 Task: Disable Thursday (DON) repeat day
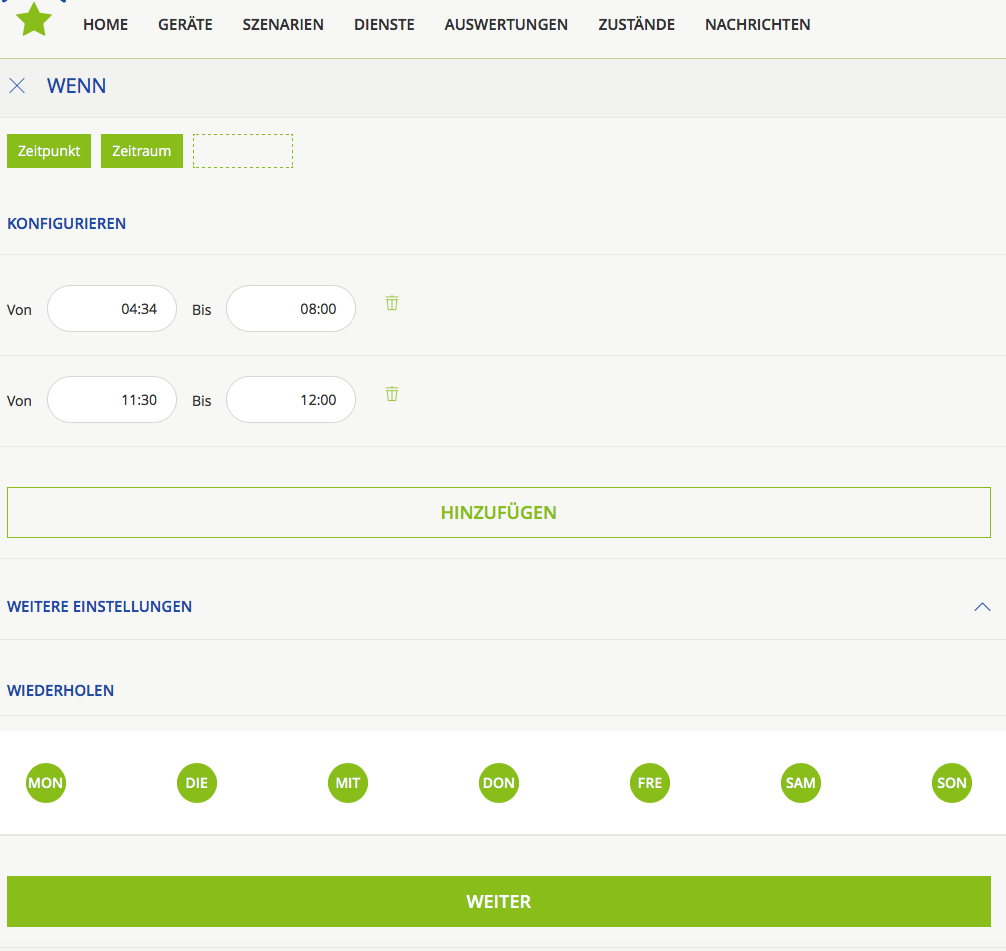pyautogui.click(x=499, y=783)
